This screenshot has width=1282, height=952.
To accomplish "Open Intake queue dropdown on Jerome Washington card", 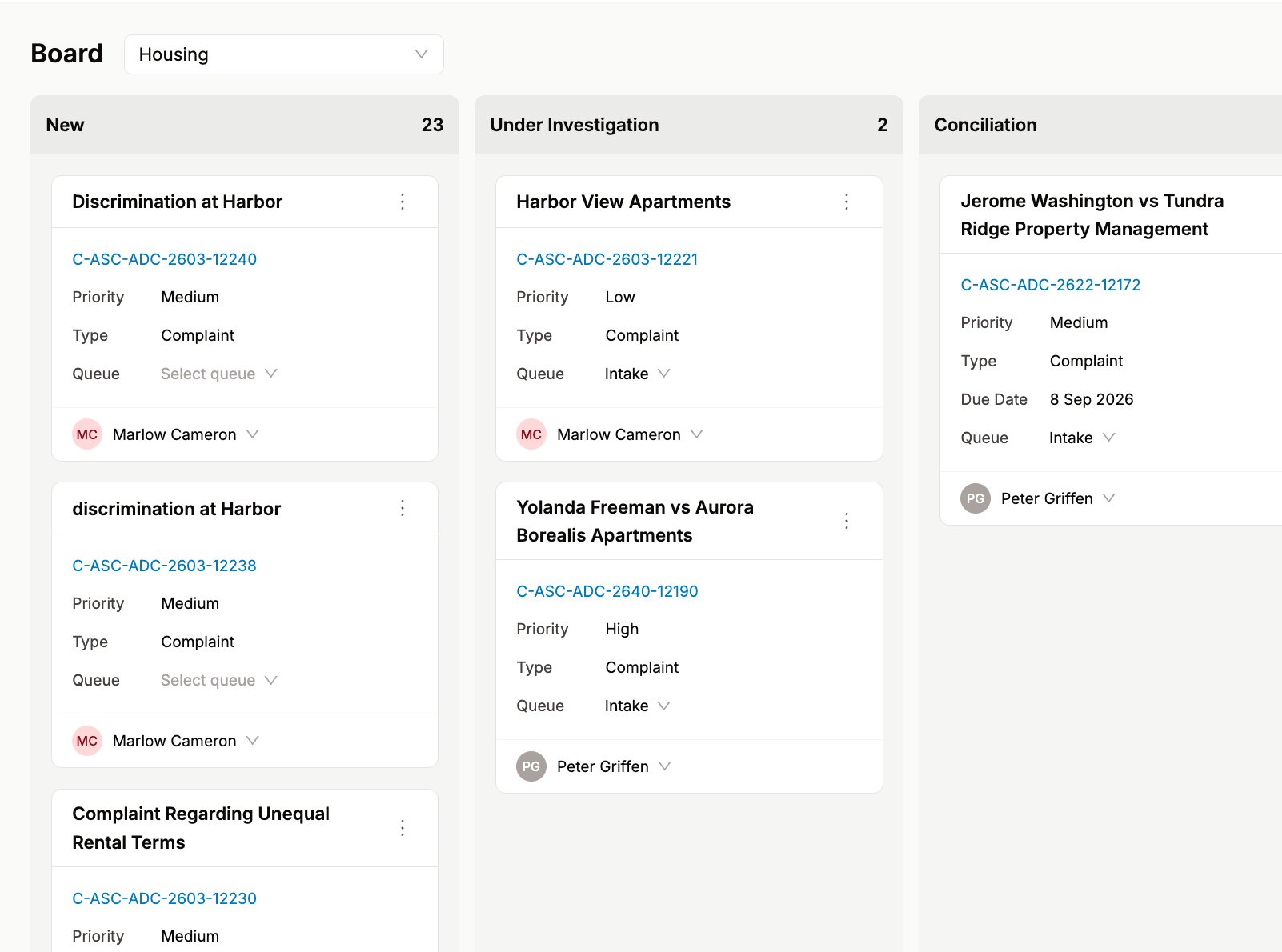I will coord(1081,438).
